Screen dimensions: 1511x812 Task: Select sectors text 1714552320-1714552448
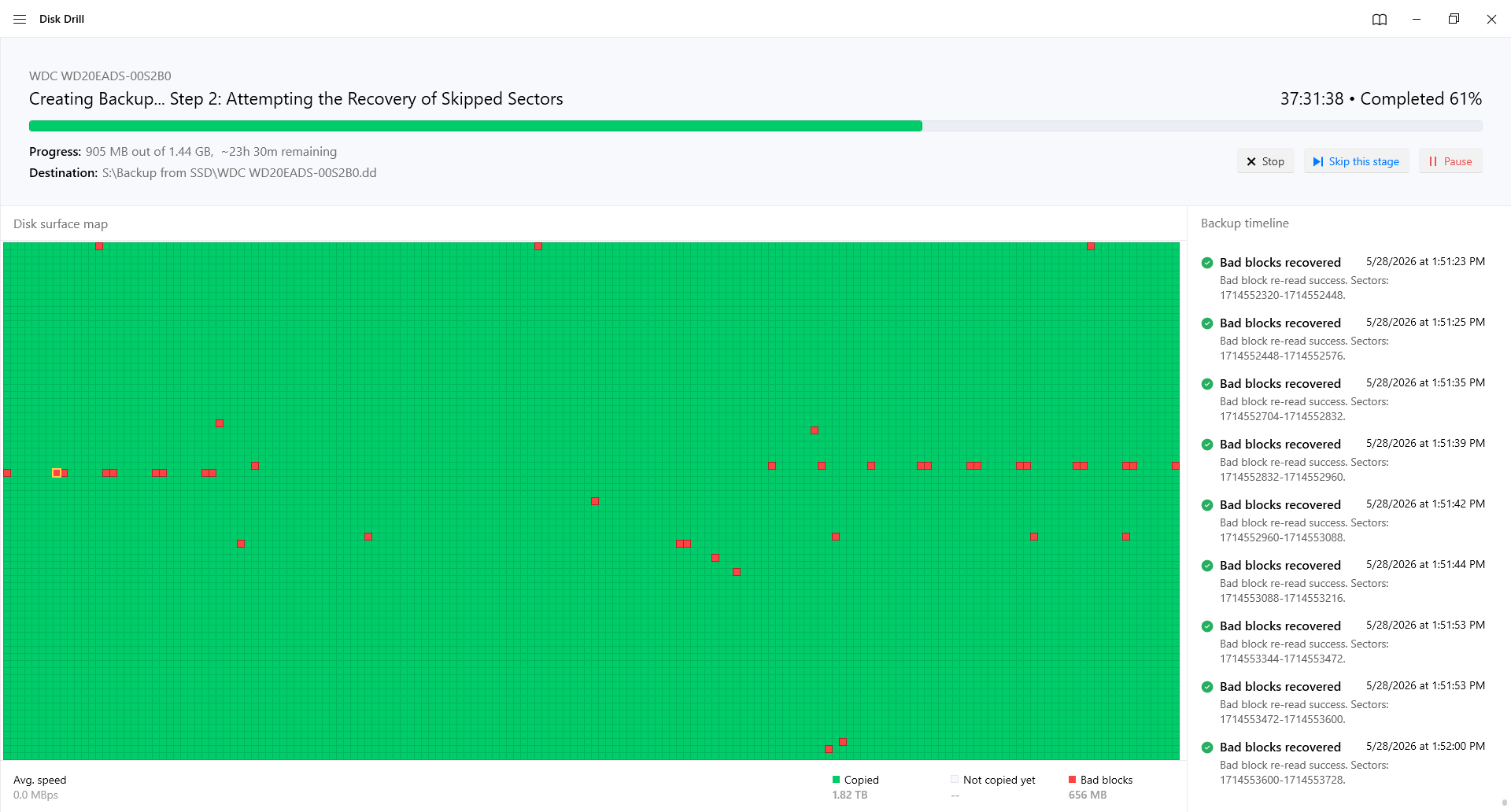coord(1282,296)
